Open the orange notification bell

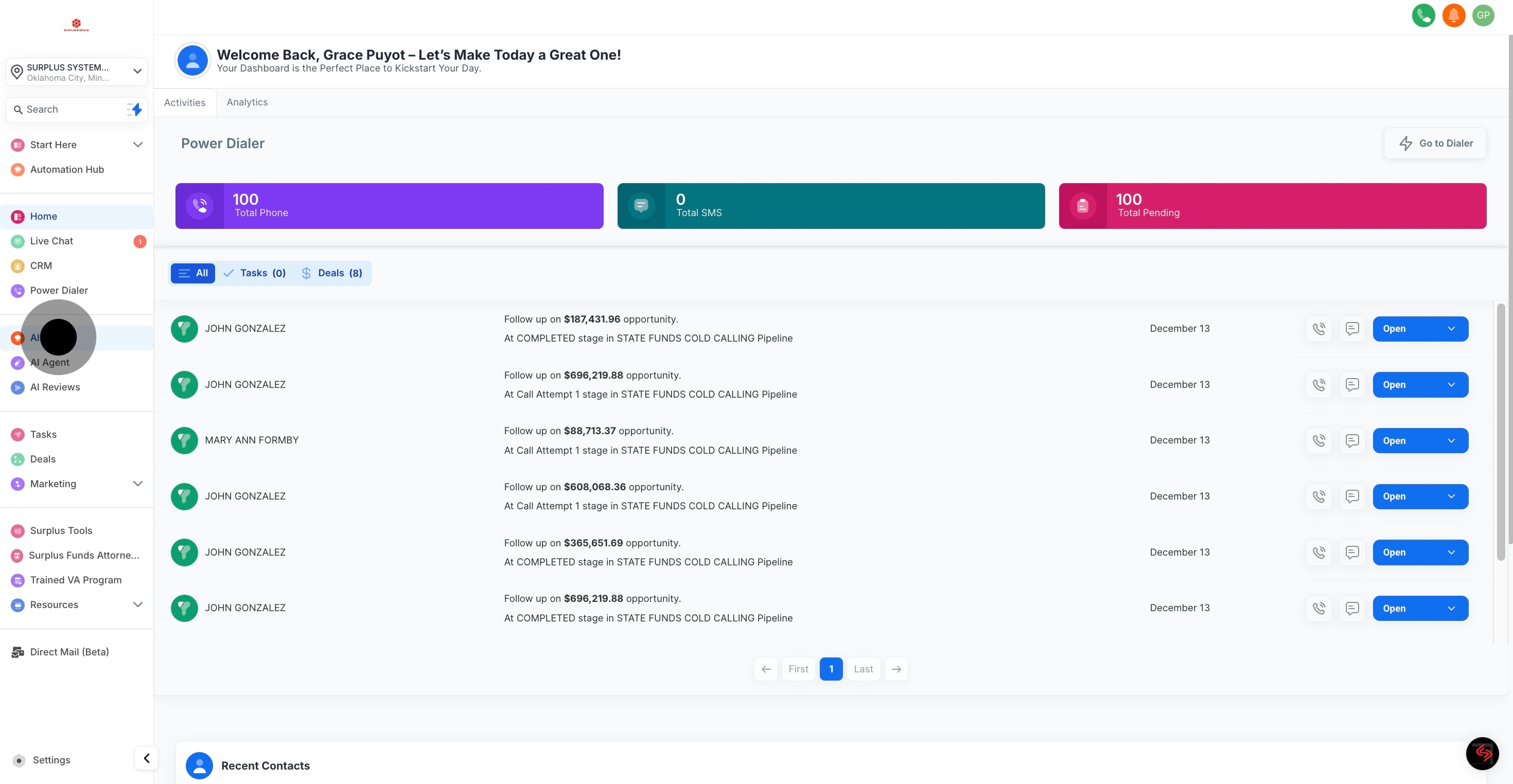tap(1453, 15)
